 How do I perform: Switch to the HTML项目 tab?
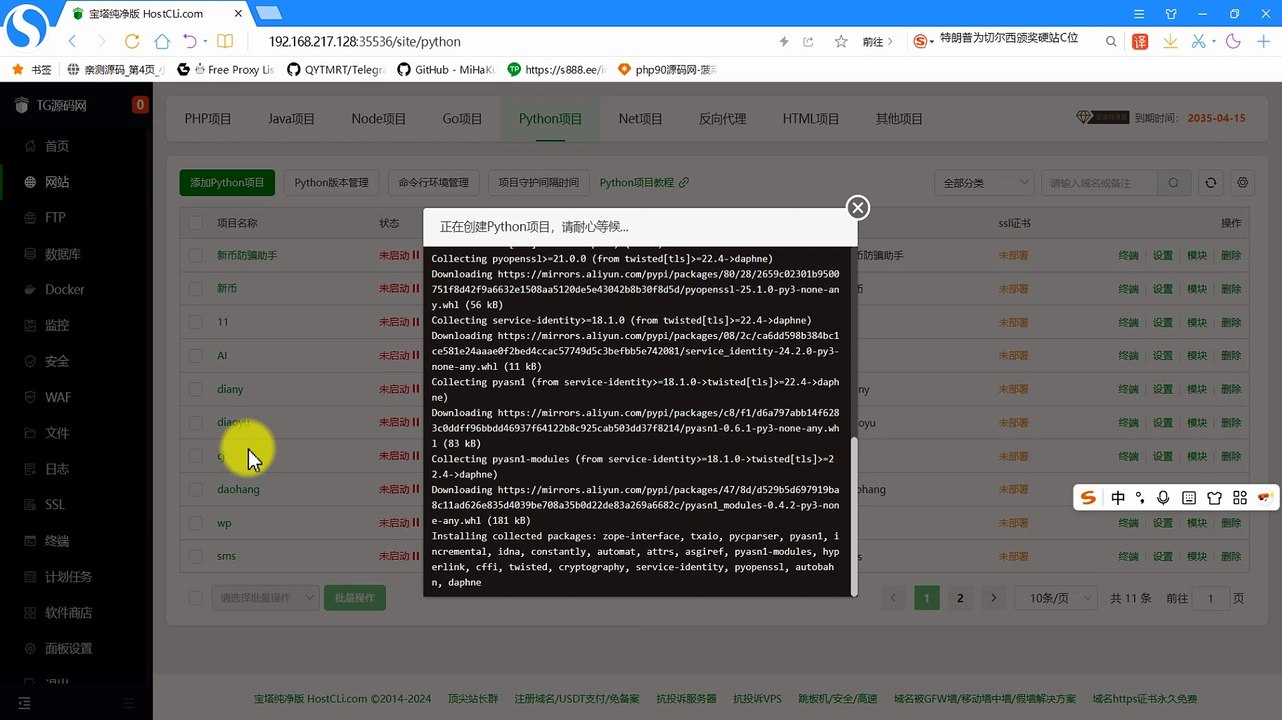pyautogui.click(x=811, y=119)
